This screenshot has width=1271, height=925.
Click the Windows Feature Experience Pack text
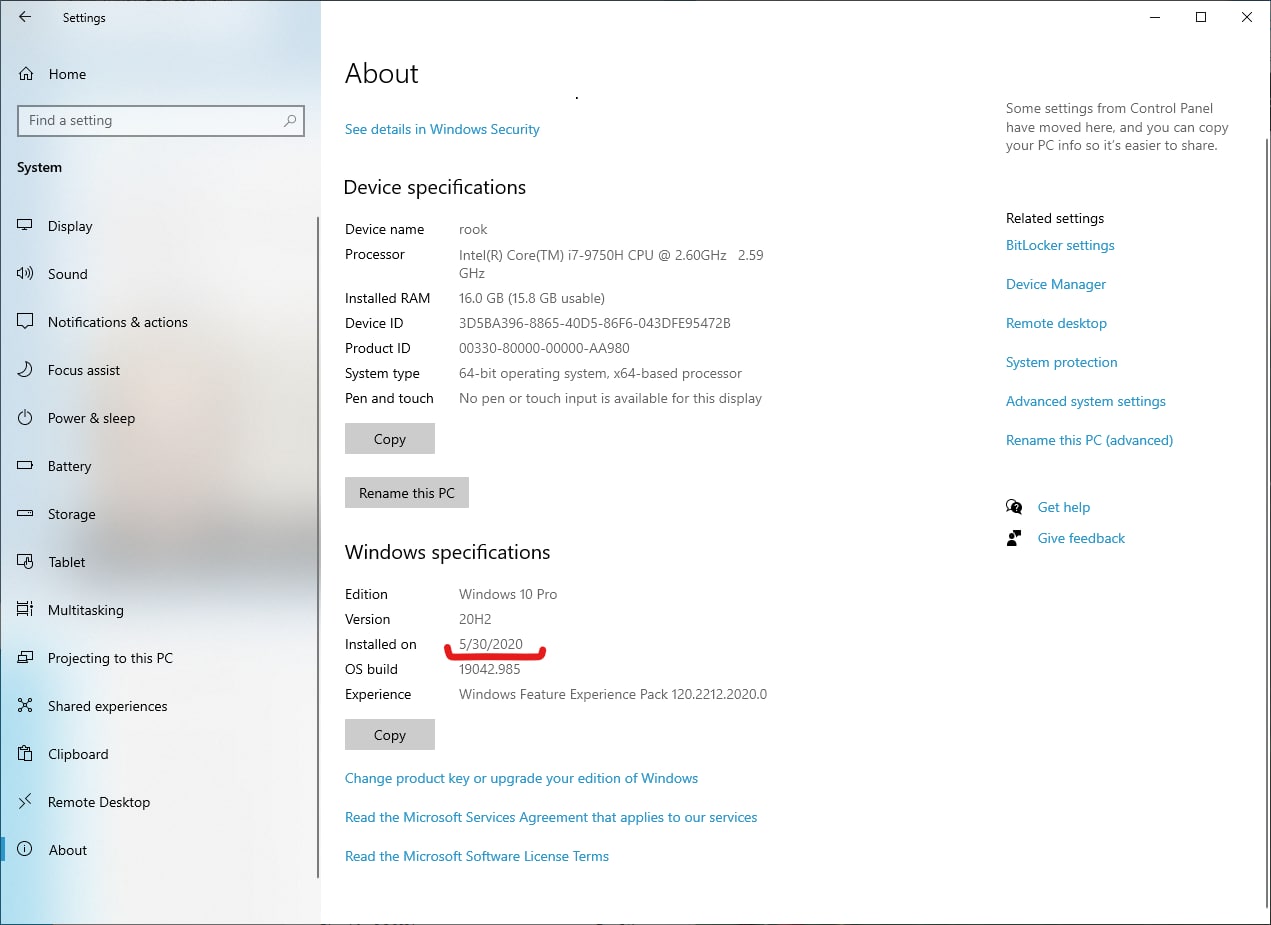[x=613, y=694]
